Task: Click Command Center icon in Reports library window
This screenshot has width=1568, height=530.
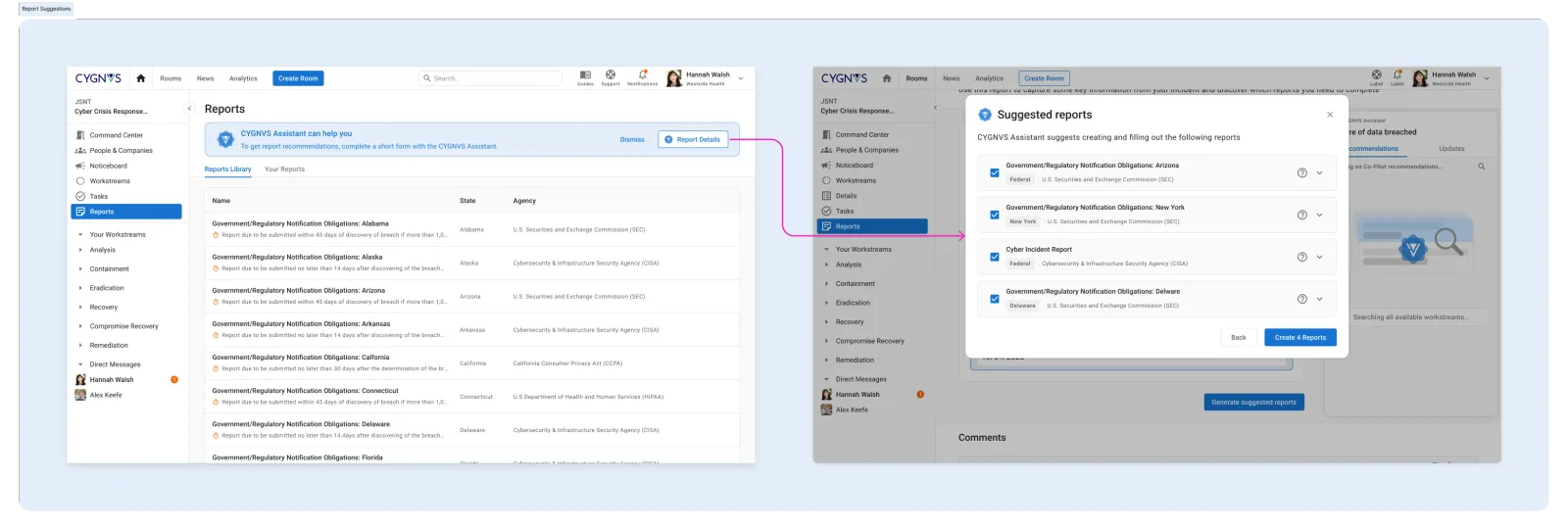Action: tap(80, 135)
